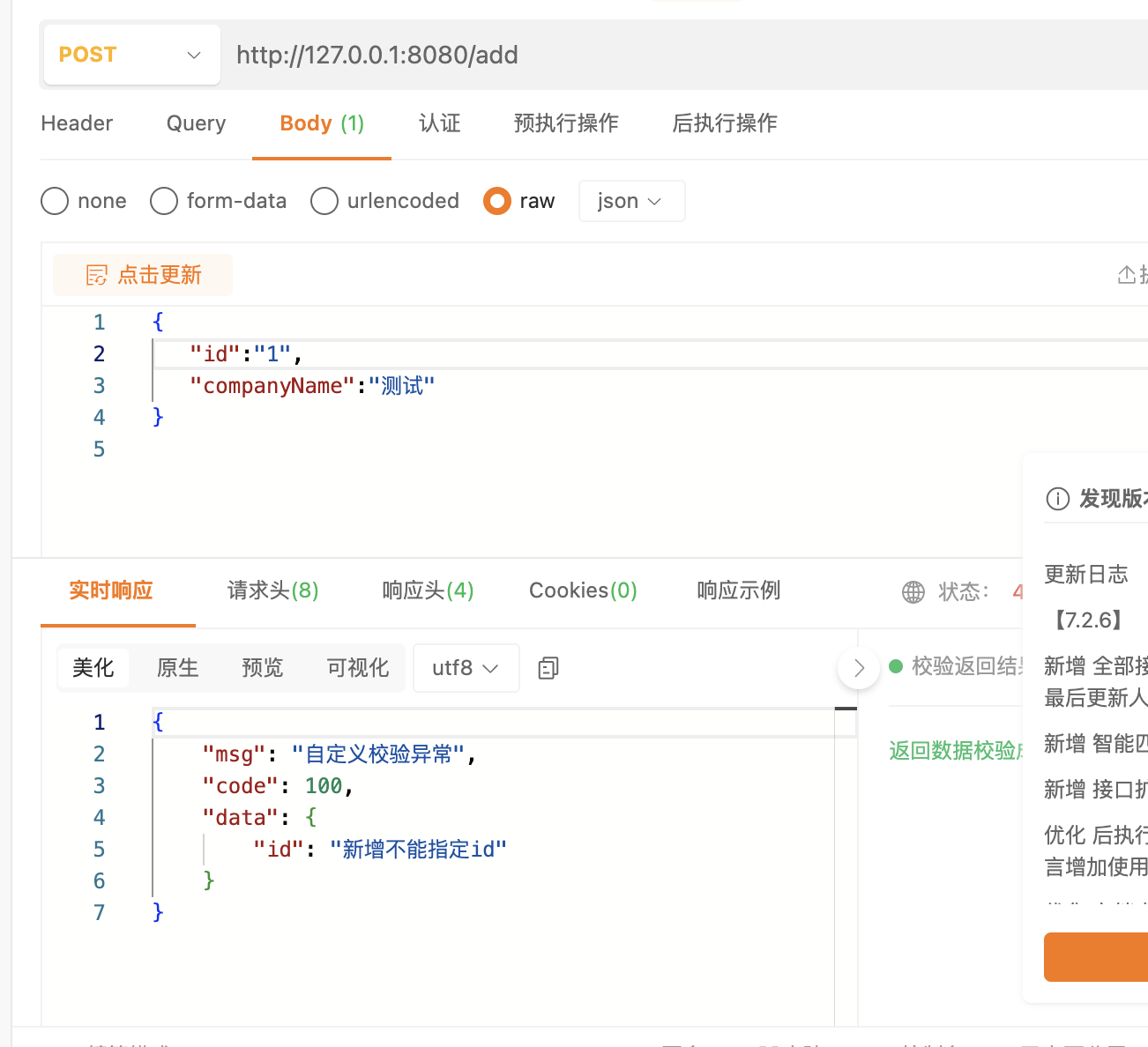Open the 响应头(4) tab
1148x1047 pixels.
coord(429,590)
